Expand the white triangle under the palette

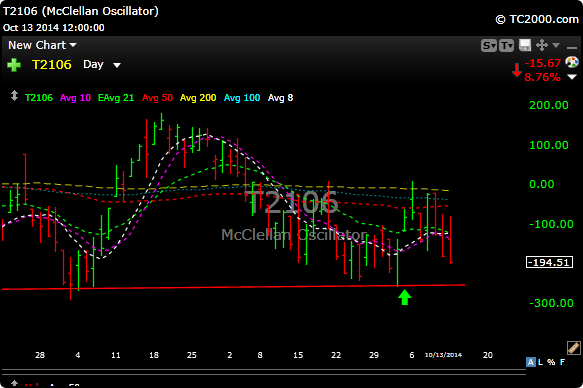pos(572,77)
